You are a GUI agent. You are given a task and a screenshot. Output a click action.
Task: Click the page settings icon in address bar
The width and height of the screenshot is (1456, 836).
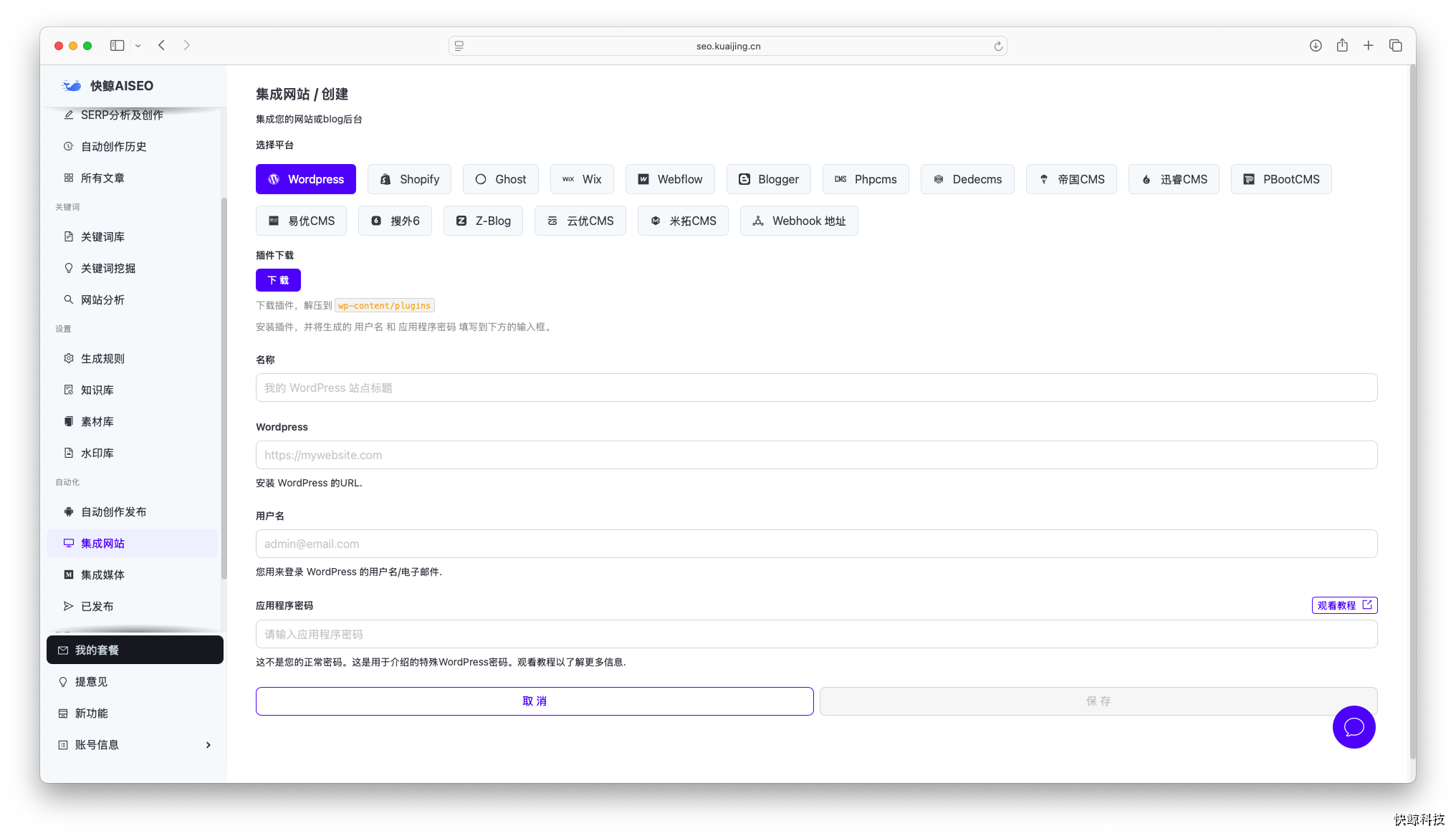459,46
